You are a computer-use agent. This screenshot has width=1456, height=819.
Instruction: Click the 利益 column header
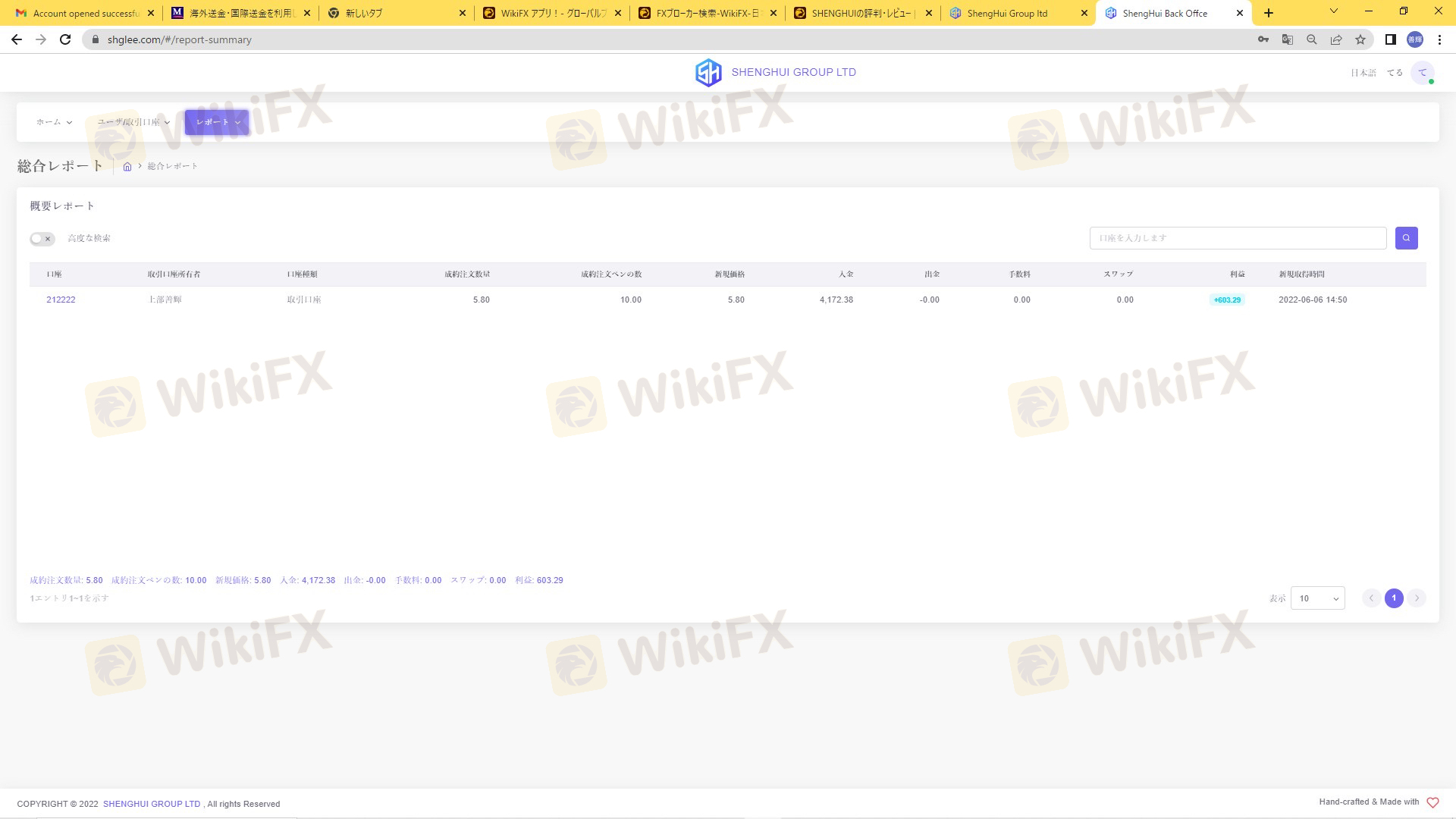pos(1237,275)
